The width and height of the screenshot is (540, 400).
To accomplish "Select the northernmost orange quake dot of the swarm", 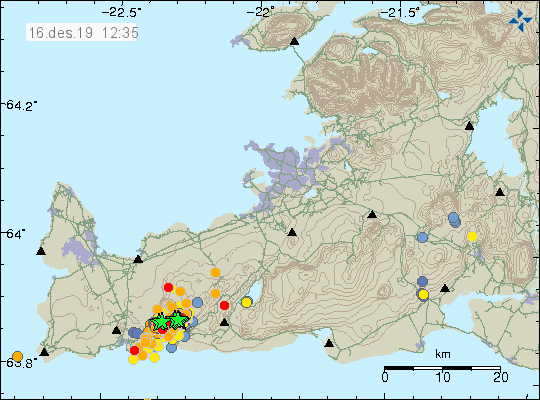I will 215,273.
